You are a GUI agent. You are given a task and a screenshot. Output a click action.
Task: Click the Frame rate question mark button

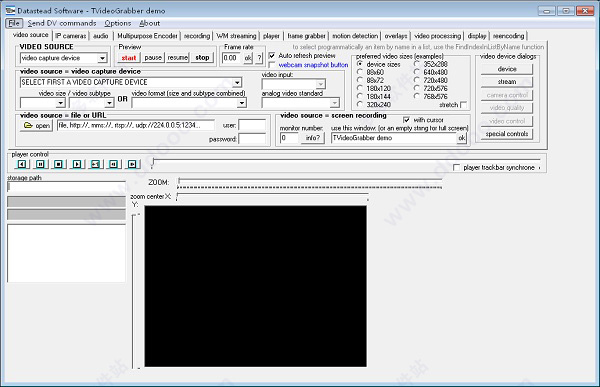pos(259,58)
